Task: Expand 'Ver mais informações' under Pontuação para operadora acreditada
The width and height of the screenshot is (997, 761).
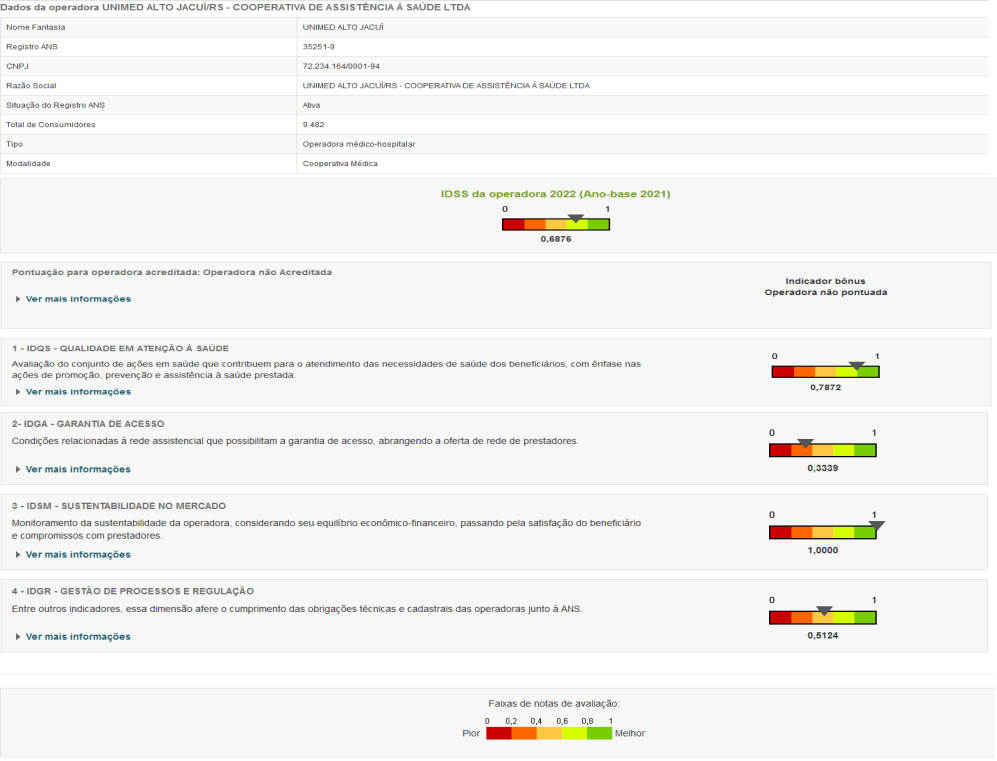Action: pyautogui.click(x=73, y=299)
